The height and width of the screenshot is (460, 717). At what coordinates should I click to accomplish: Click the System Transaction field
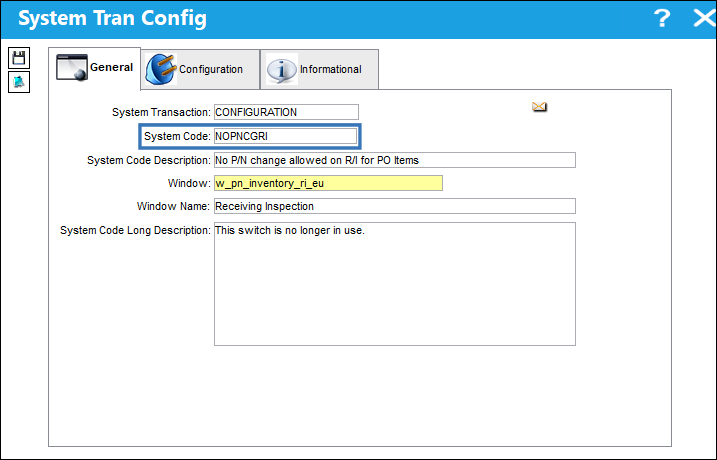286,112
